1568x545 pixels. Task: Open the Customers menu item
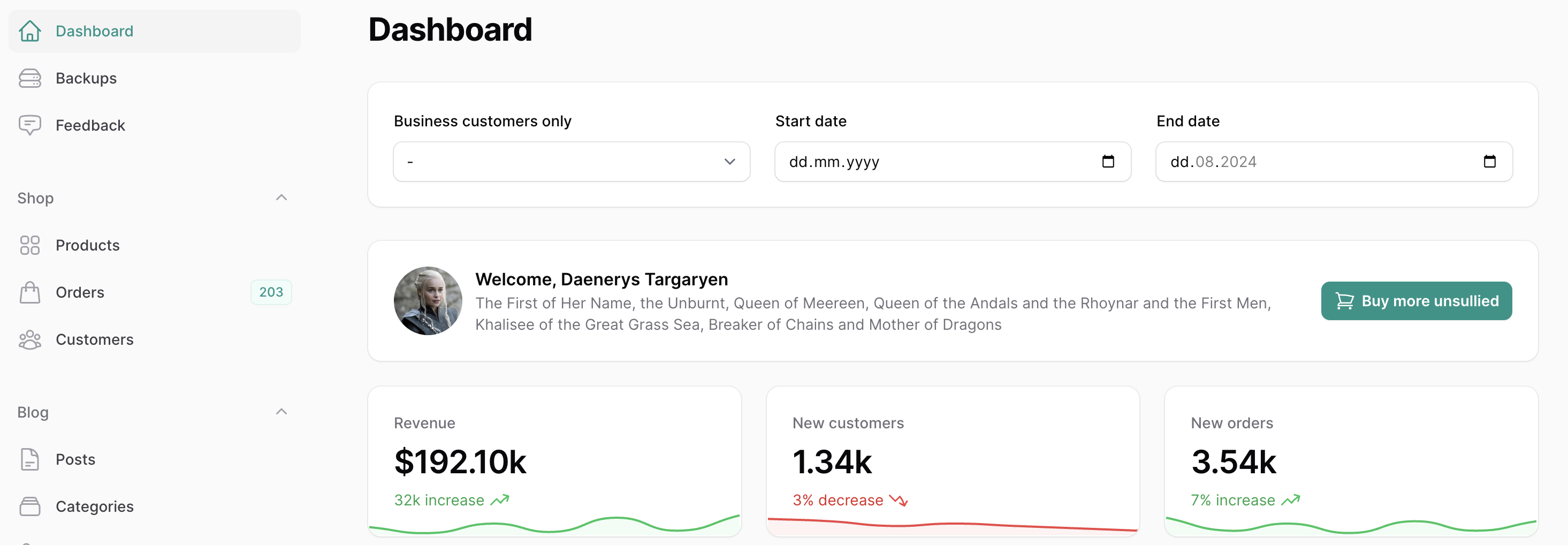(94, 340)
